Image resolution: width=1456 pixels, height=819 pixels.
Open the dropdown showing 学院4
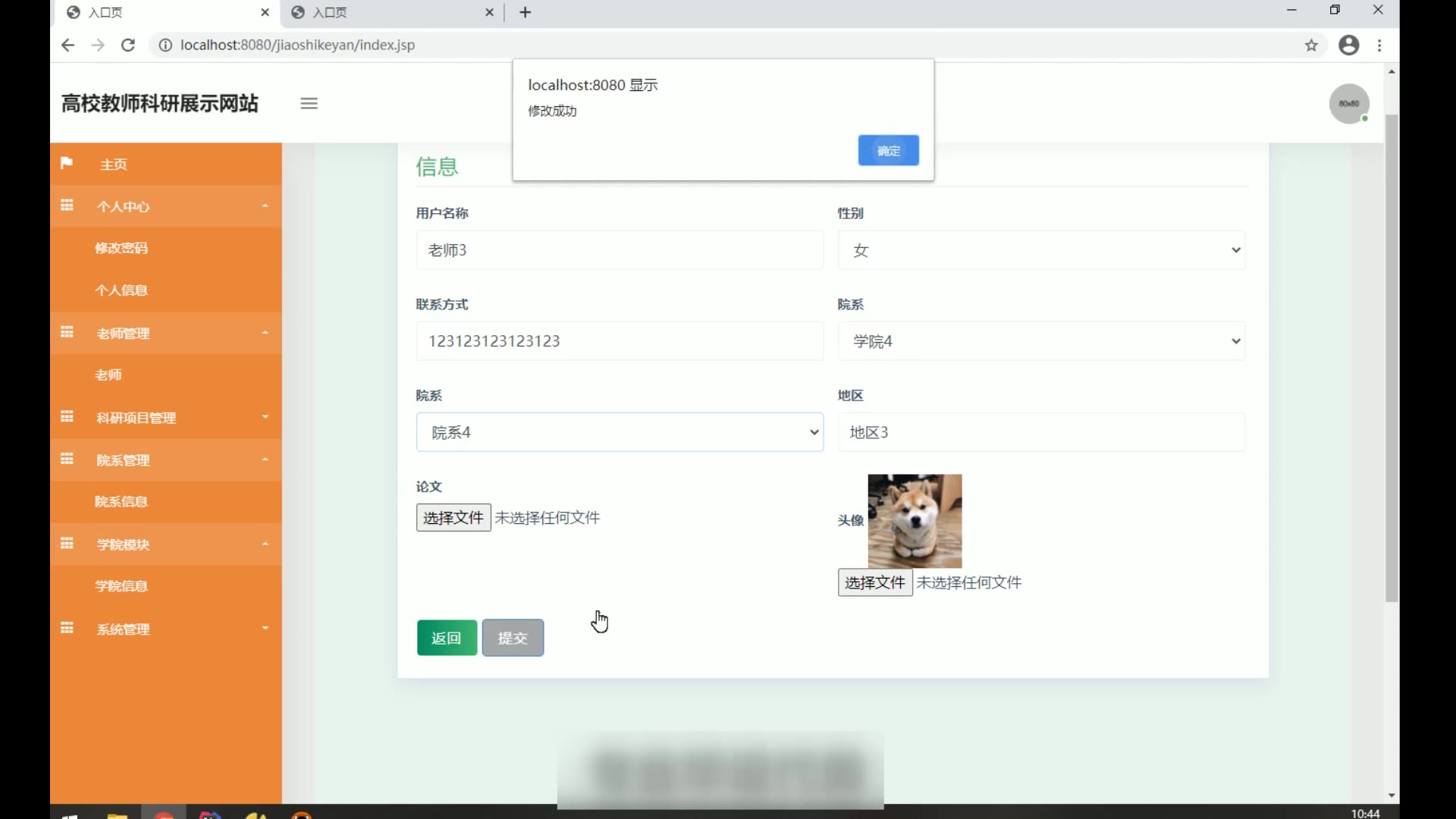[x=1040, y=341]
